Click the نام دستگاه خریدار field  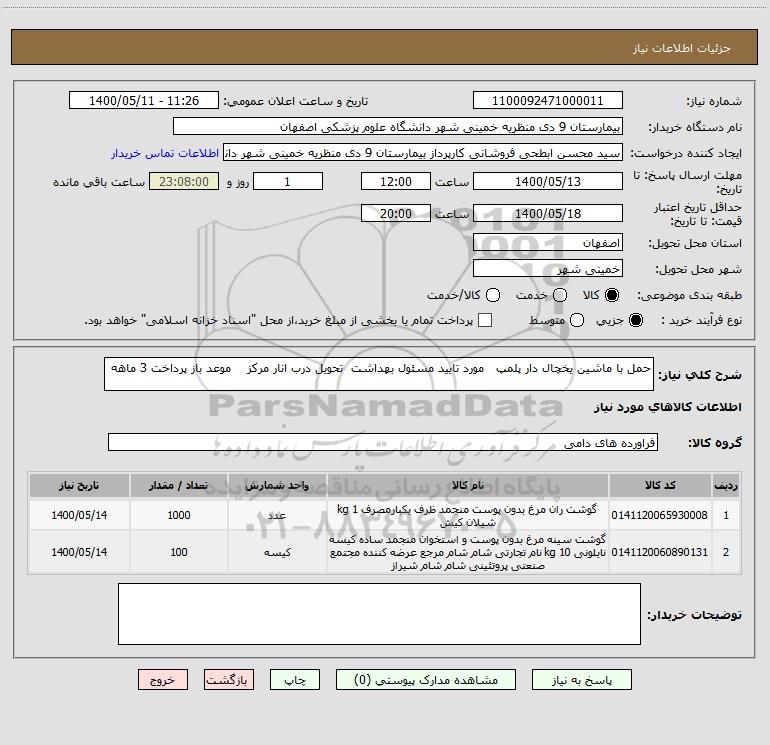(398, 126)
